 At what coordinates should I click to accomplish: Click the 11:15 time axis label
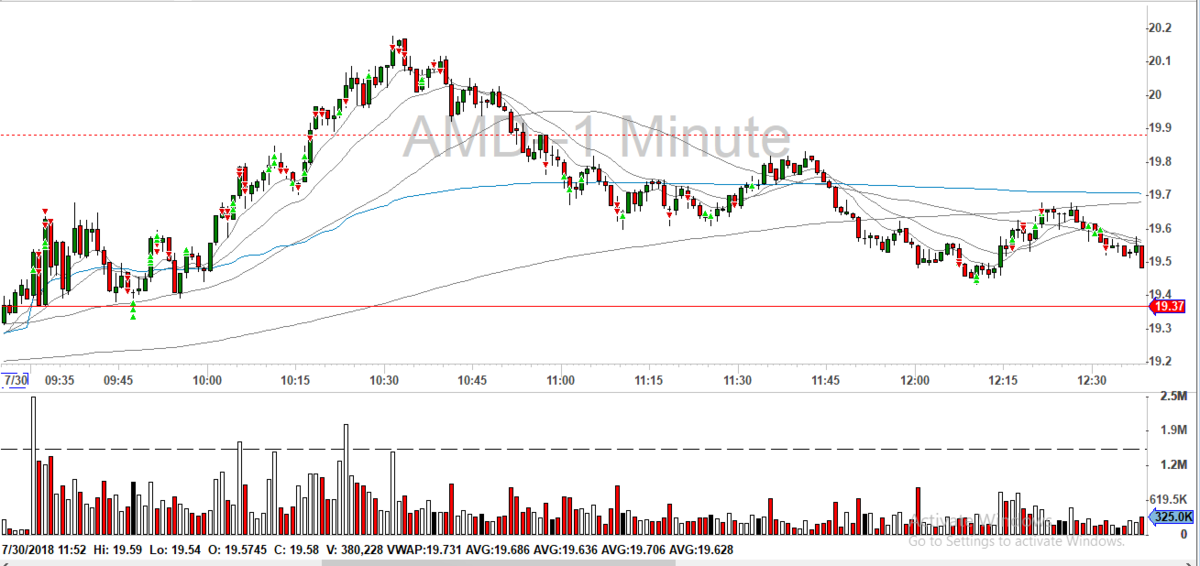point(649,380)
